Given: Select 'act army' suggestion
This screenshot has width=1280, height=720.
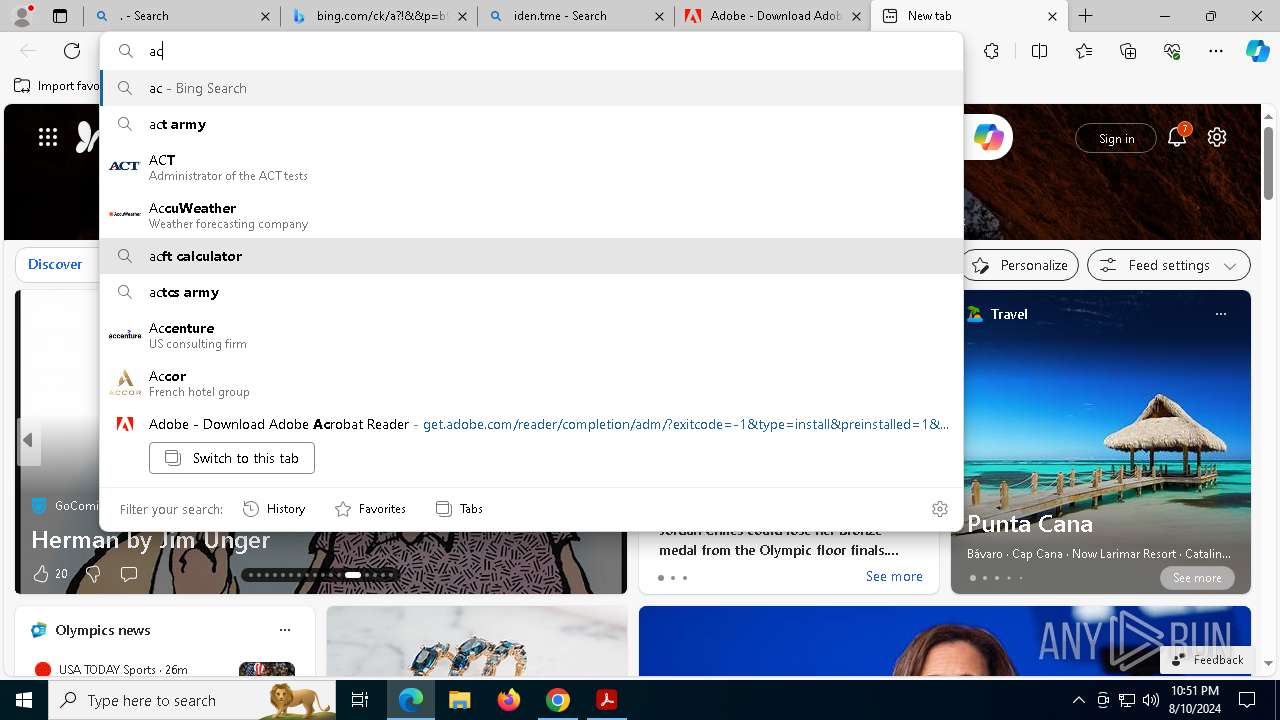Looking at the screenshot, I should coord(532,124).
